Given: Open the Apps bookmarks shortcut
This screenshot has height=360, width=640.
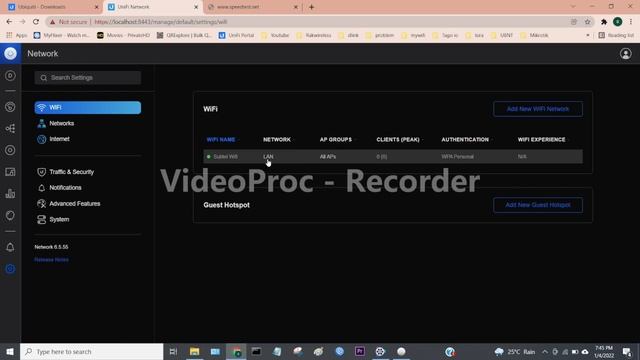Looking at the screenshot, I should 16,36.
